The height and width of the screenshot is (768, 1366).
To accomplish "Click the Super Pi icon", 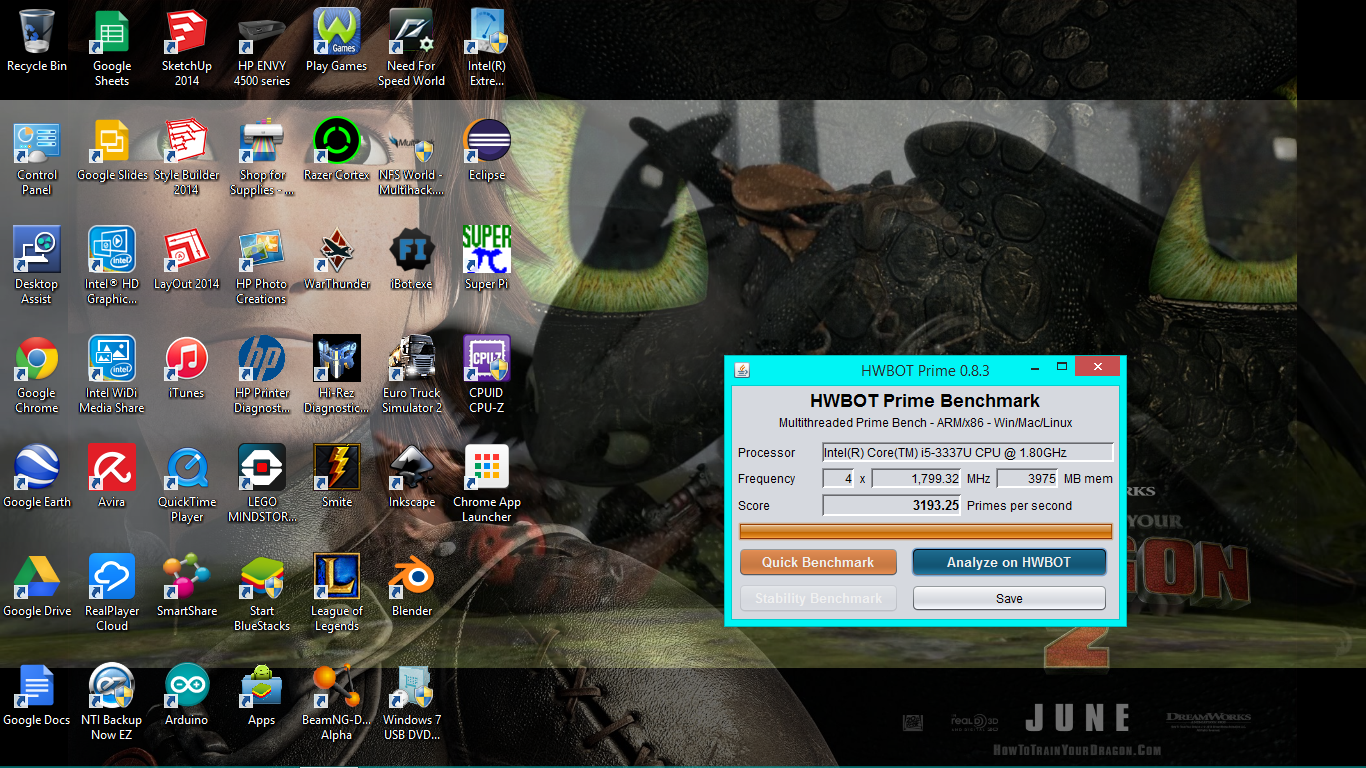I will pyautogui.click(x=487, y=250).
